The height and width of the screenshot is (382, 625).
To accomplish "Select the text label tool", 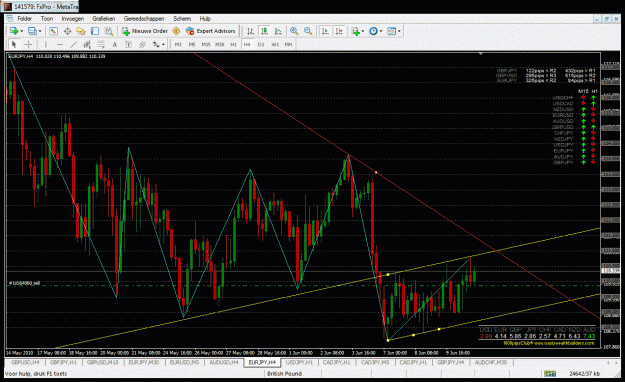I will (x=128, y=44).
